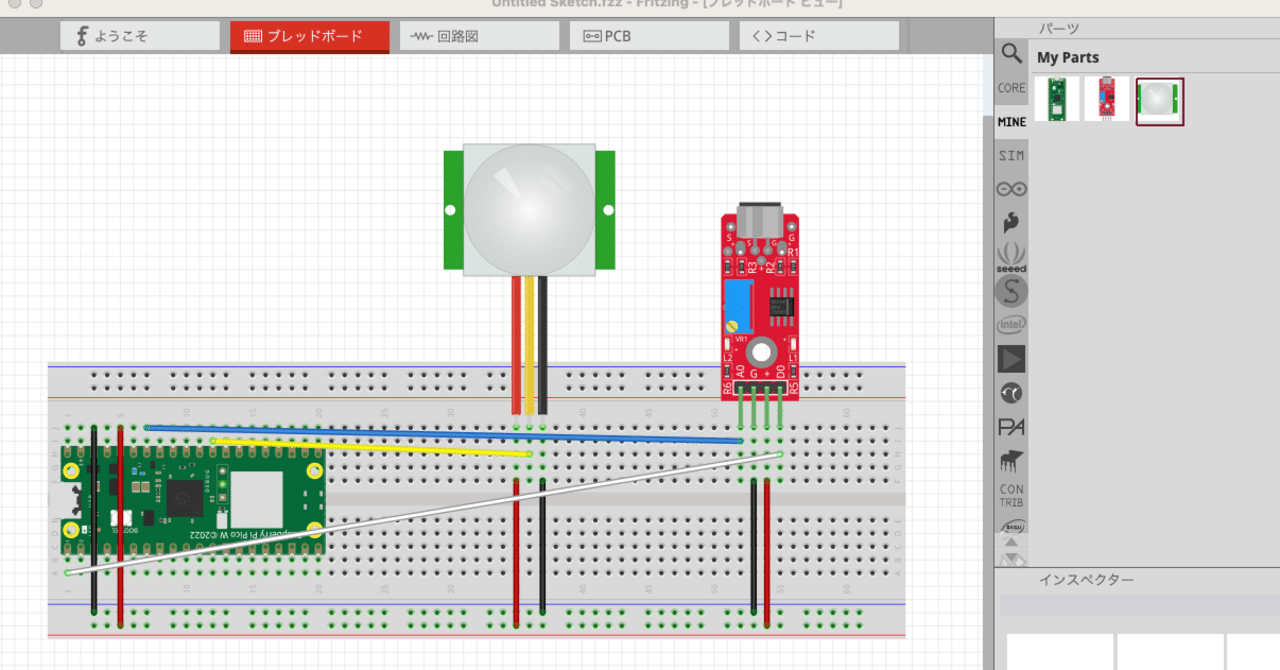The width and height of the screenshot is (1280, 670).
Task: Select the red touch sensor module thumbnail
Action: pyautogui.click(x=1108, y=99)
